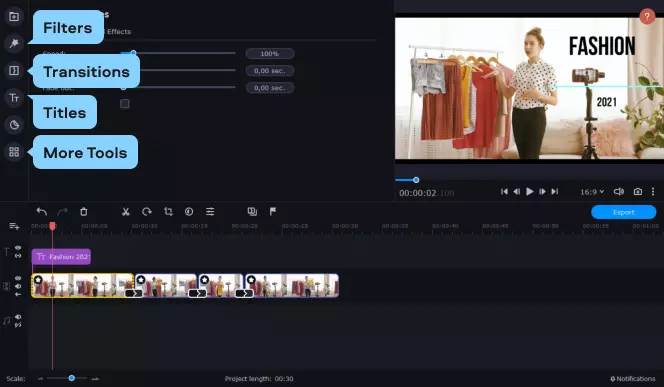Rotate the selected clip
664x387 pixels.
[x=147, y=211]
